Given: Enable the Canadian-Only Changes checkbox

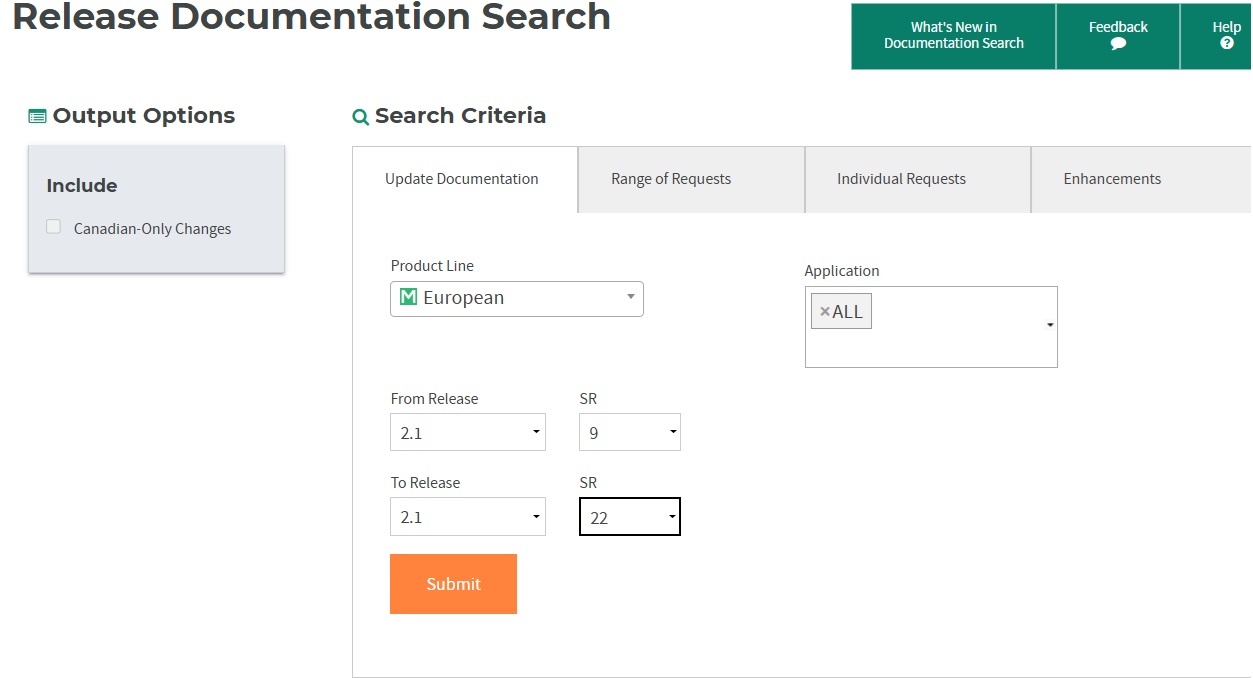Looking at the screenshot, I should pyautogui.click(x=52, y=226).
